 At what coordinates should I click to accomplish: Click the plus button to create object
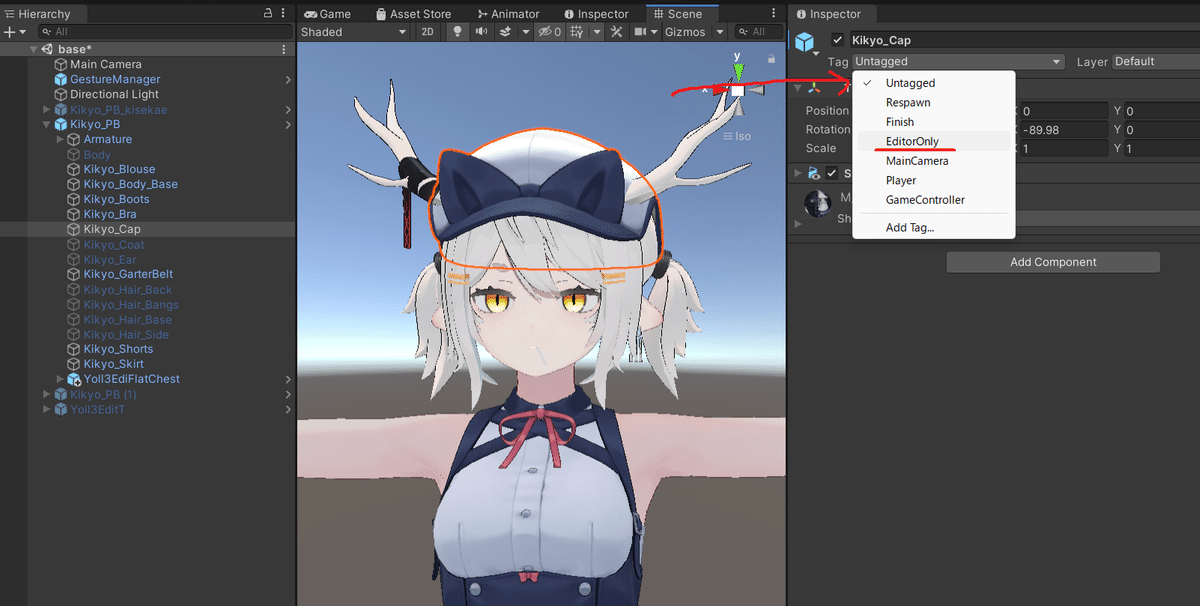click(x=10, y=32)
